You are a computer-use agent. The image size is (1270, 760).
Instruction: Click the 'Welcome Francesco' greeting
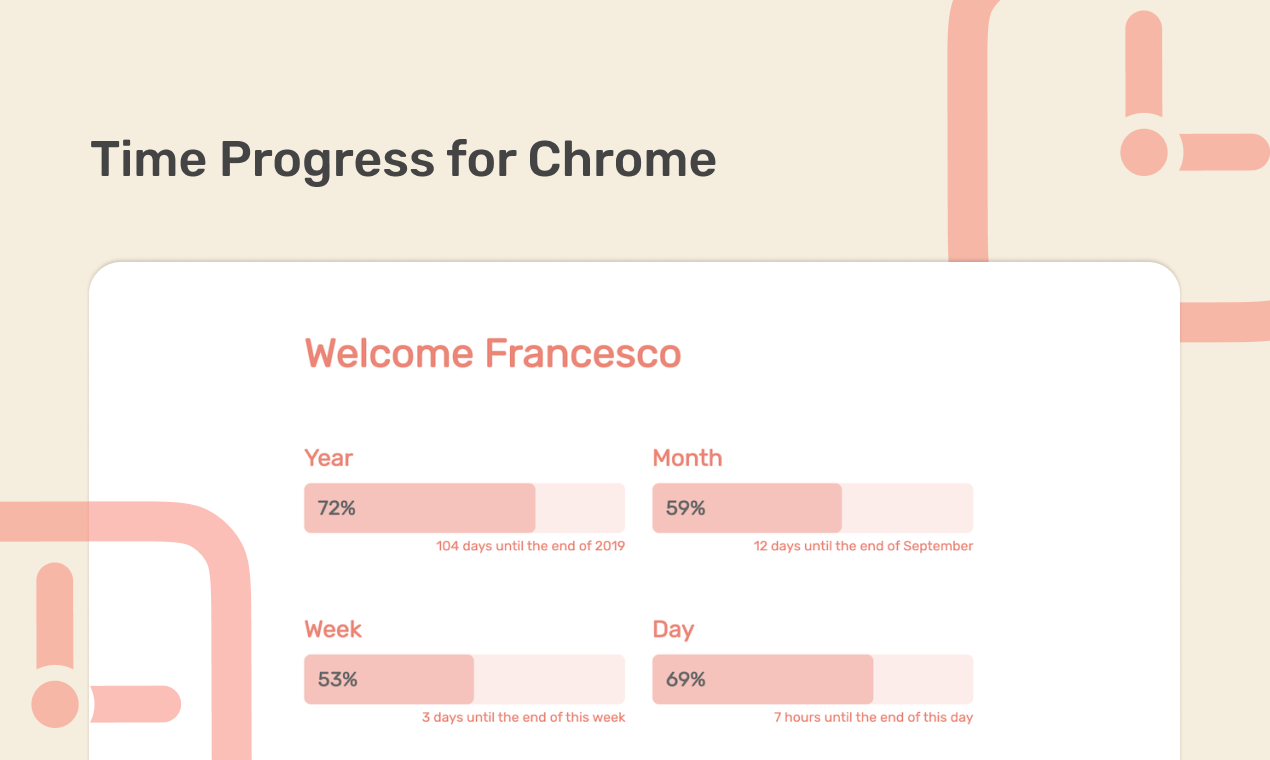[x=492, y=354]
